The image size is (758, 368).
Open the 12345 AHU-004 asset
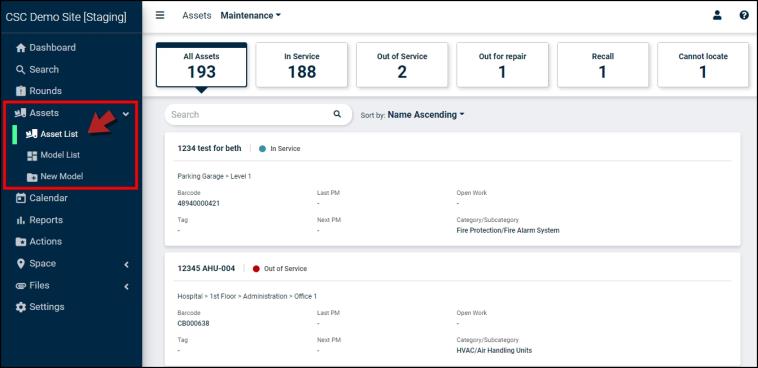click(206, 268)
